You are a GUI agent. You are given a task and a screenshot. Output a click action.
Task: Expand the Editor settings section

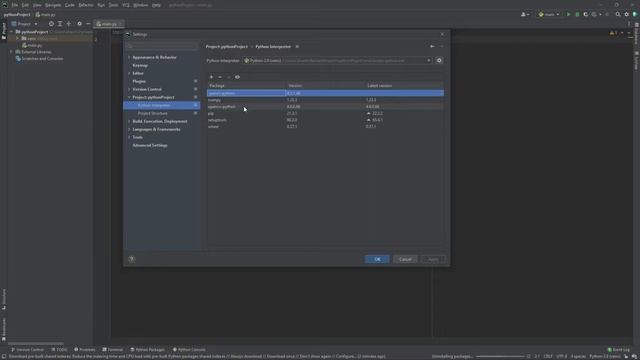(x=129, y=73)
